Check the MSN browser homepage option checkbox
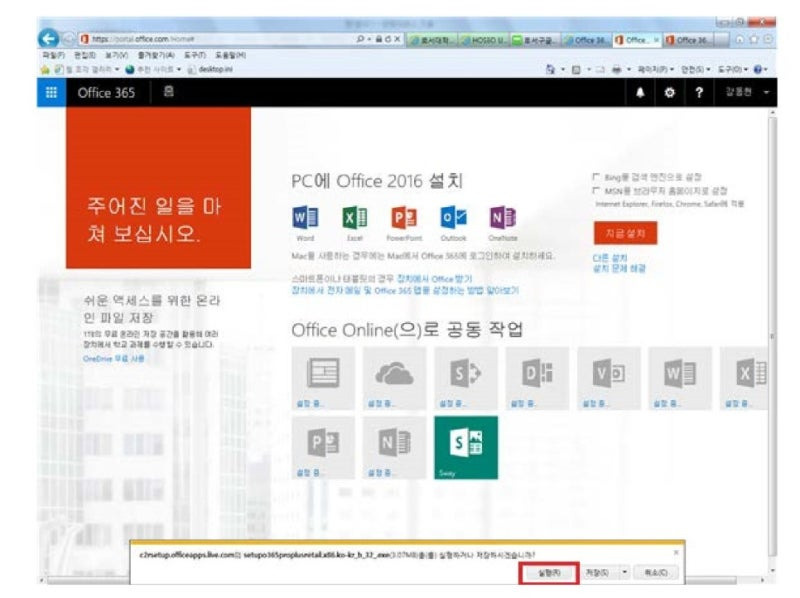The width and height of the screenshot is (800, 598). click(595, 190)
